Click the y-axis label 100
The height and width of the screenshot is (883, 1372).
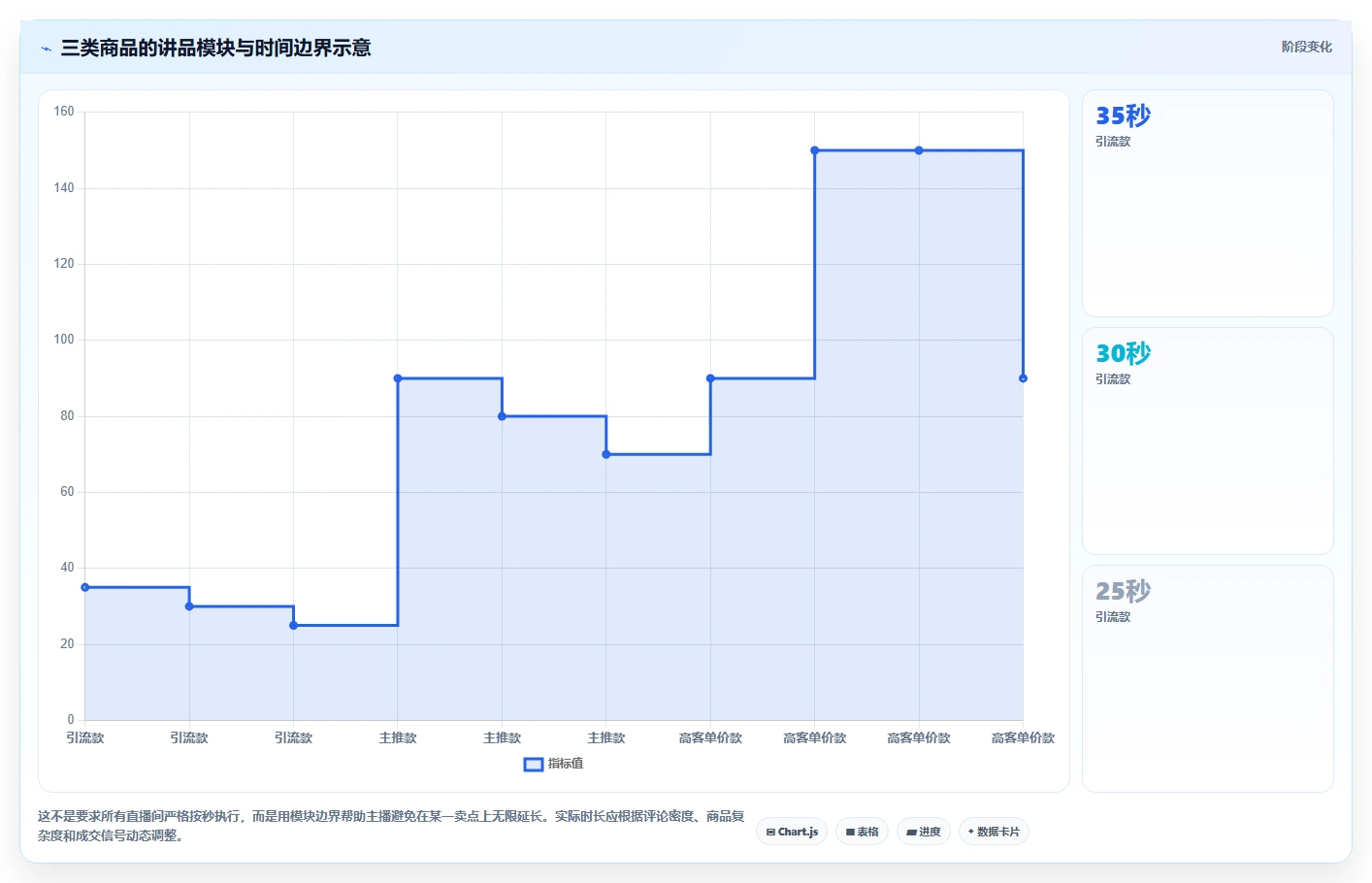64,340
